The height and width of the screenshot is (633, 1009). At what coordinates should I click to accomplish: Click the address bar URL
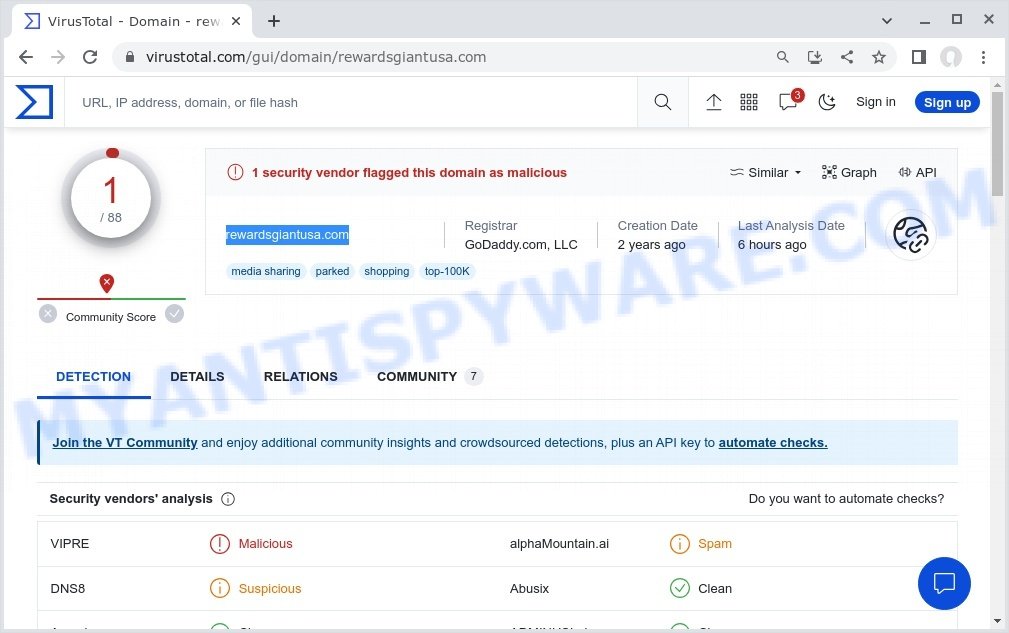[x=315, y=57]
